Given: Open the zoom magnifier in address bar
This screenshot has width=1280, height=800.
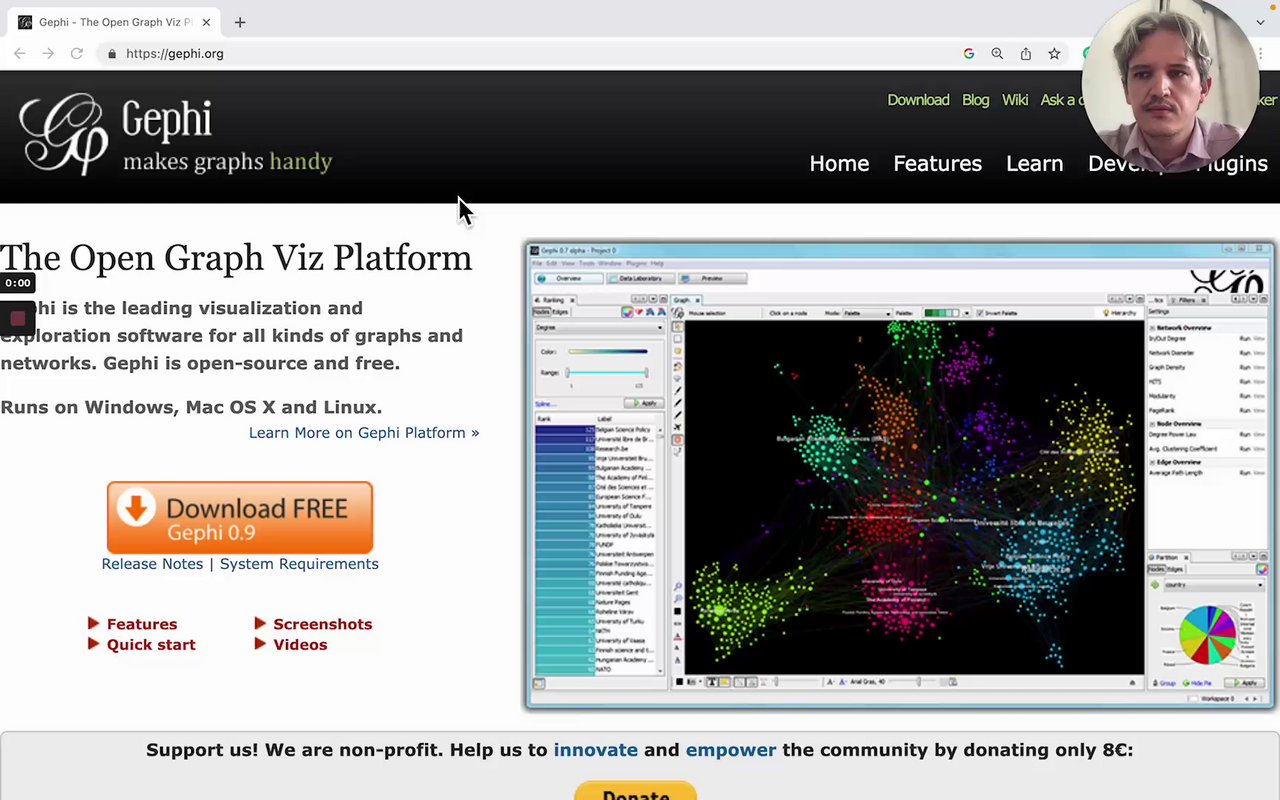Looking at the screenshot, I should tap(997, 54).
